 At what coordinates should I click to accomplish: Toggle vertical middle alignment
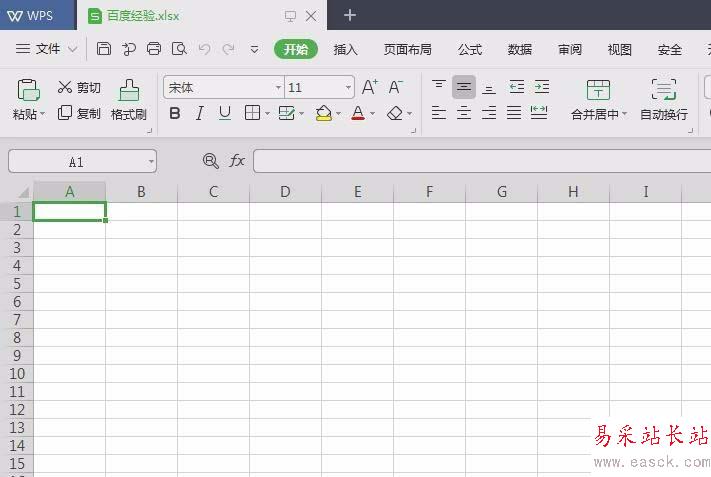pyautogui.click(x=464, y=87)
